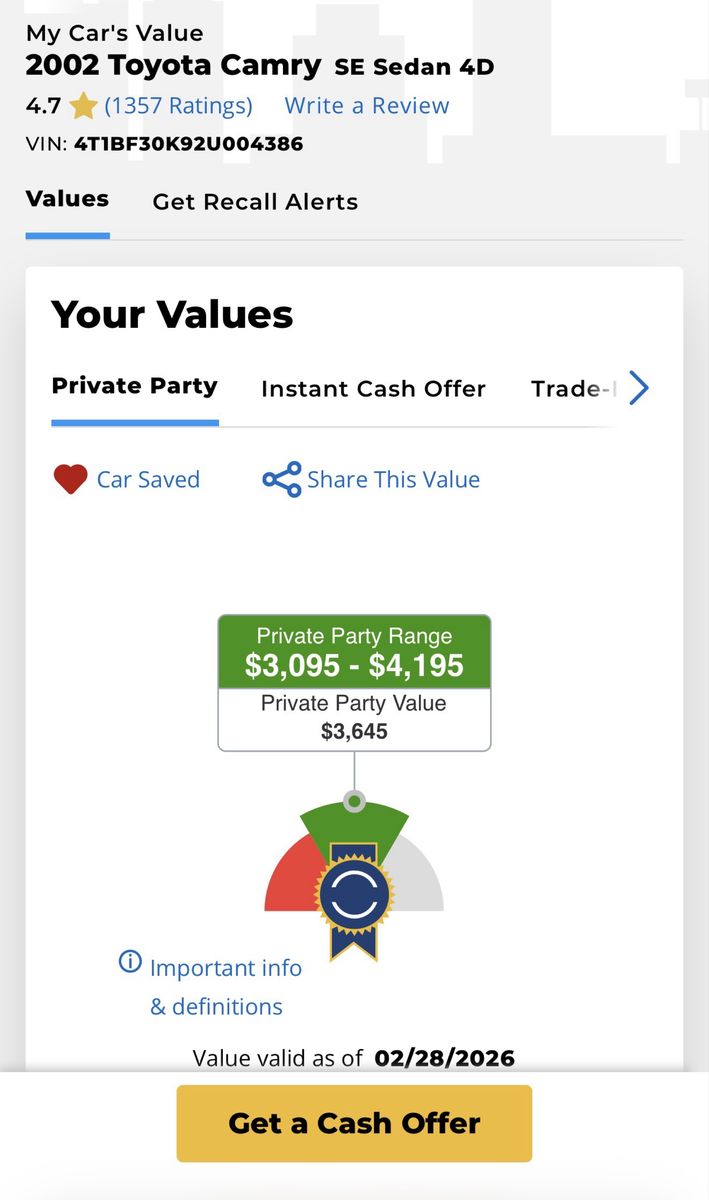Toggle the red Car Saved heart
Image resolution: width=709 pixels, height=1200 pixels.
(x=70, y=480)
